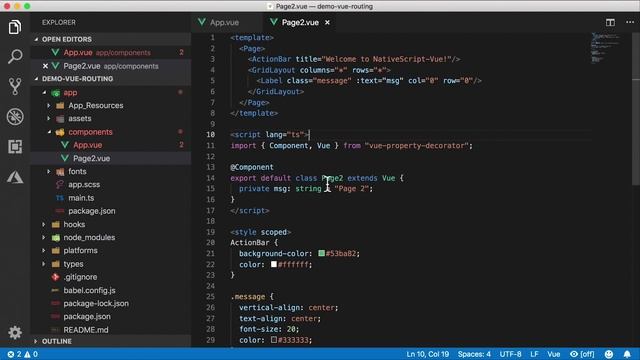Open the notifications bell icon
This screenshot has width=640, height=360.
[x=627, y=354]
